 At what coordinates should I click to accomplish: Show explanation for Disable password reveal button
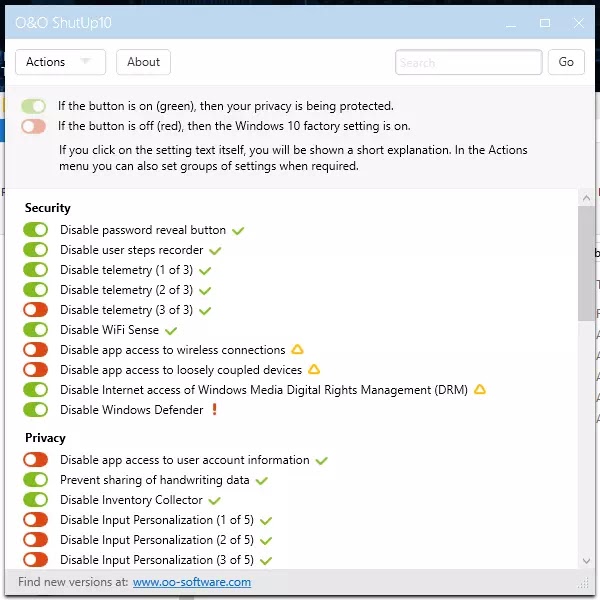[143, 230]
